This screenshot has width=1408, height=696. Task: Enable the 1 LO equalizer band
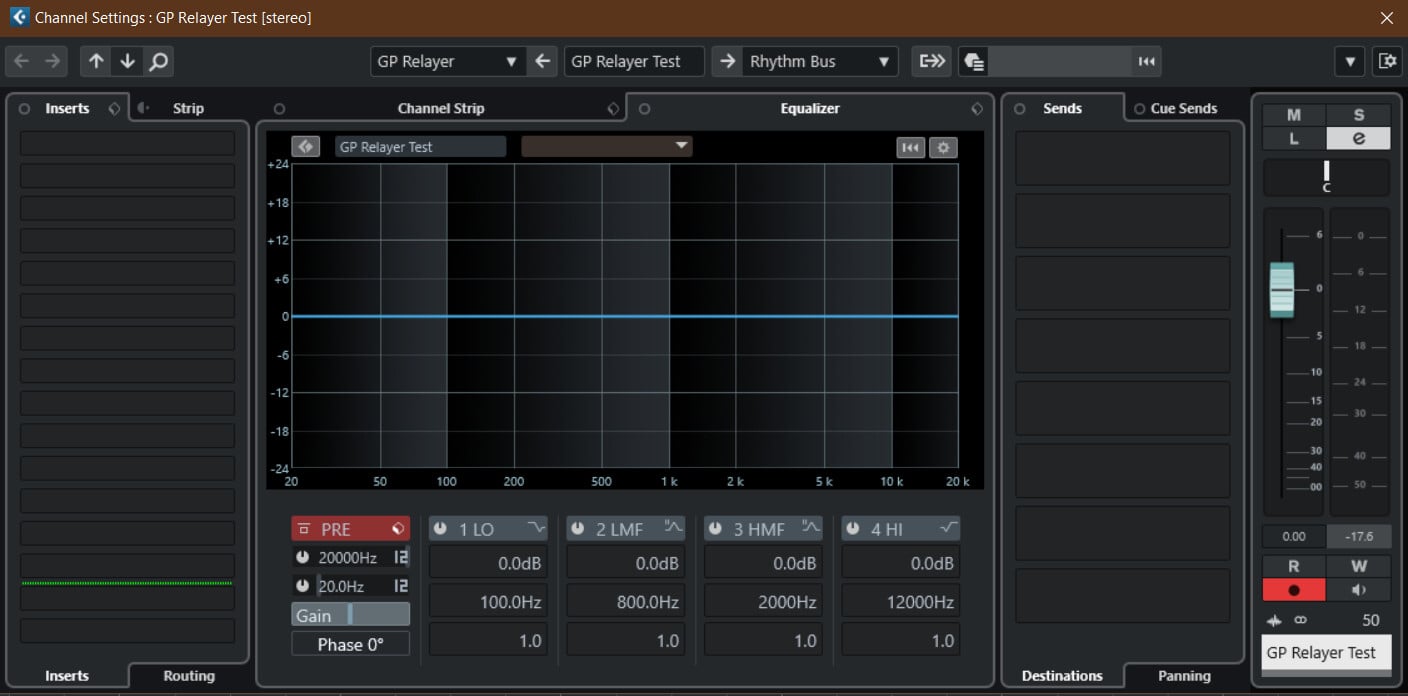pyautogui.click(x=440, y=529)
